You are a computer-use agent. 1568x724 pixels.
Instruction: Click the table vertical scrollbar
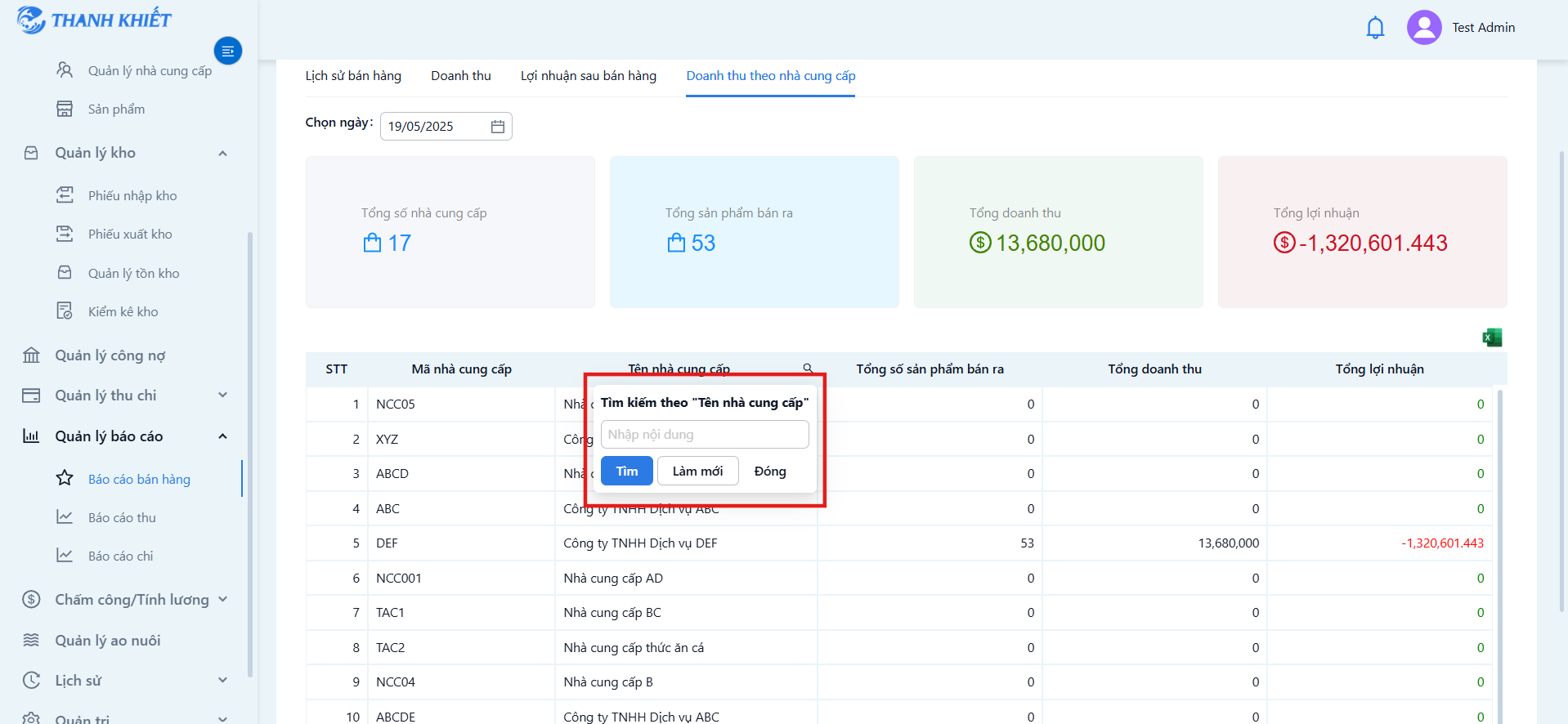[x=1501, y=556]
